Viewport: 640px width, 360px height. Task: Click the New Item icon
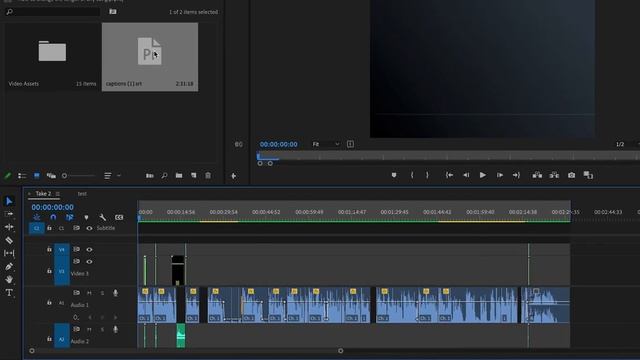[x=193, y=176]
